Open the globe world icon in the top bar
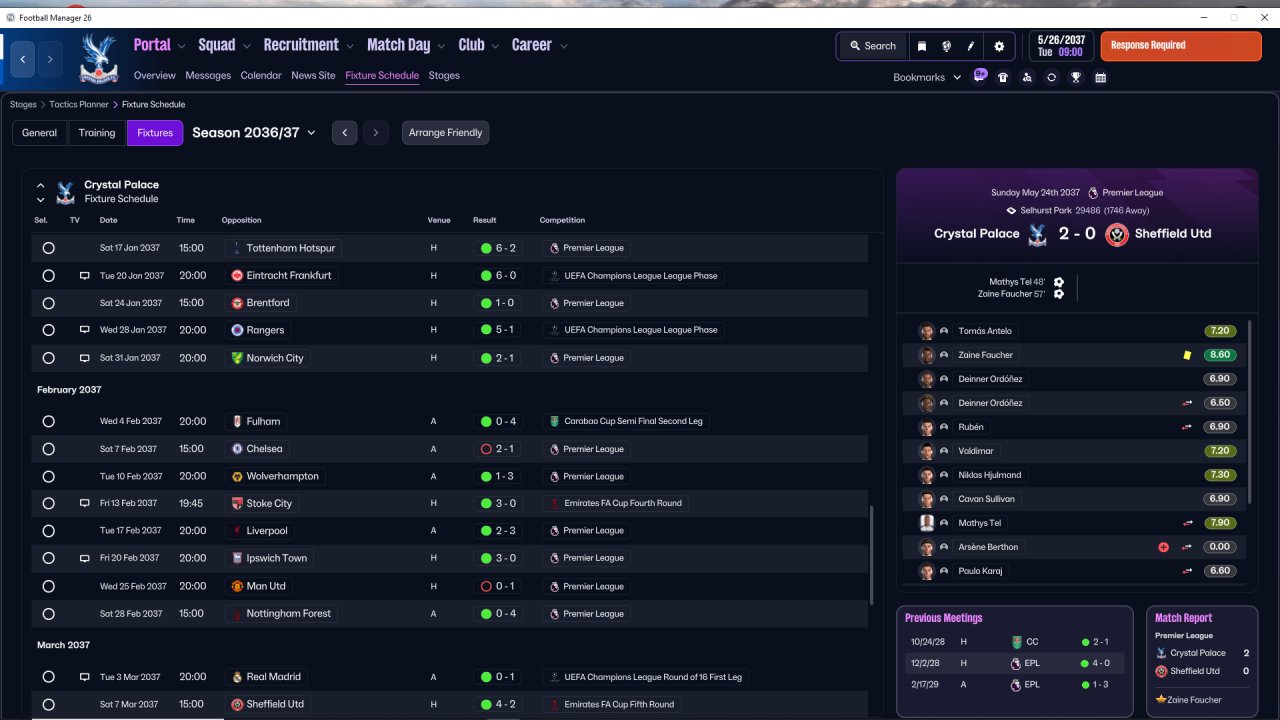The width and height of the screenshot is (1280, 720). point(946,46)
